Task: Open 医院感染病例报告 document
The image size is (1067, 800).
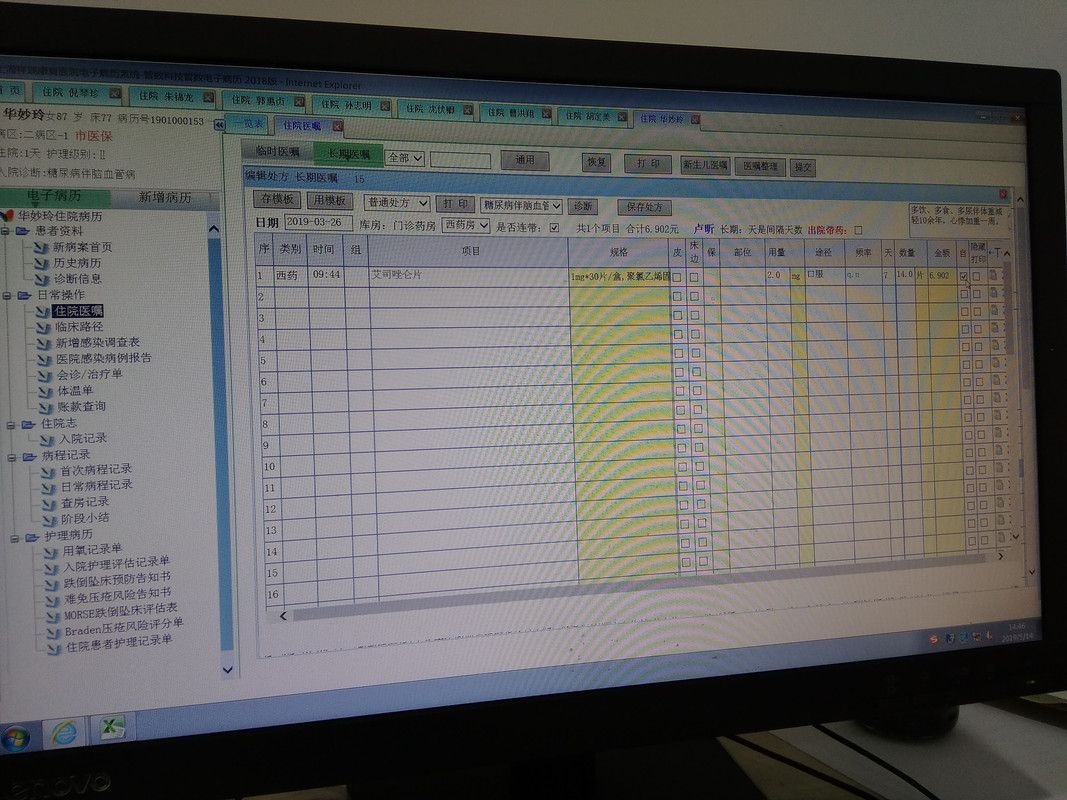Action: pos(103,358)
